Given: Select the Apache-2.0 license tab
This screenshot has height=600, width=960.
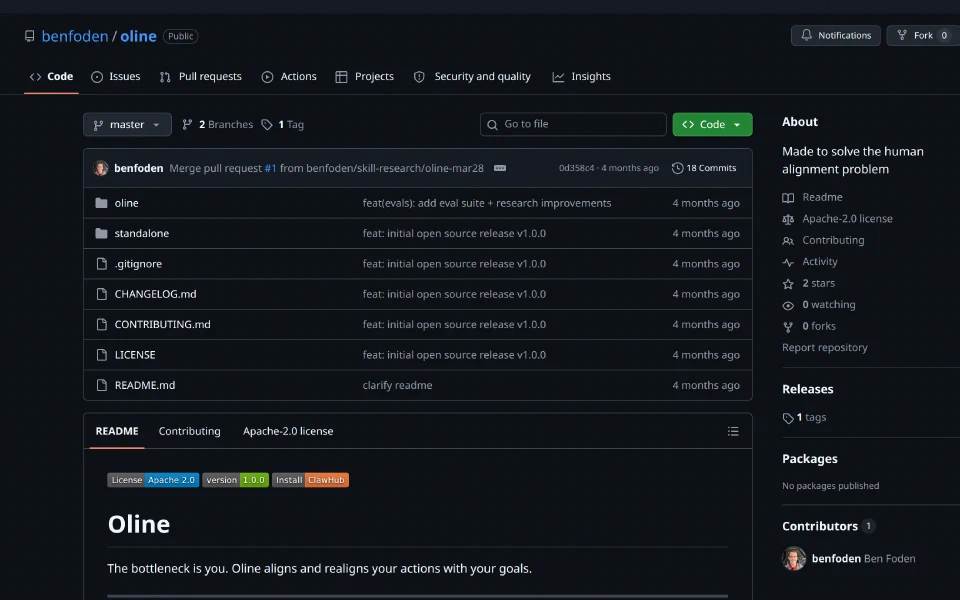Looking at the screenshot, I should point(288,431).
